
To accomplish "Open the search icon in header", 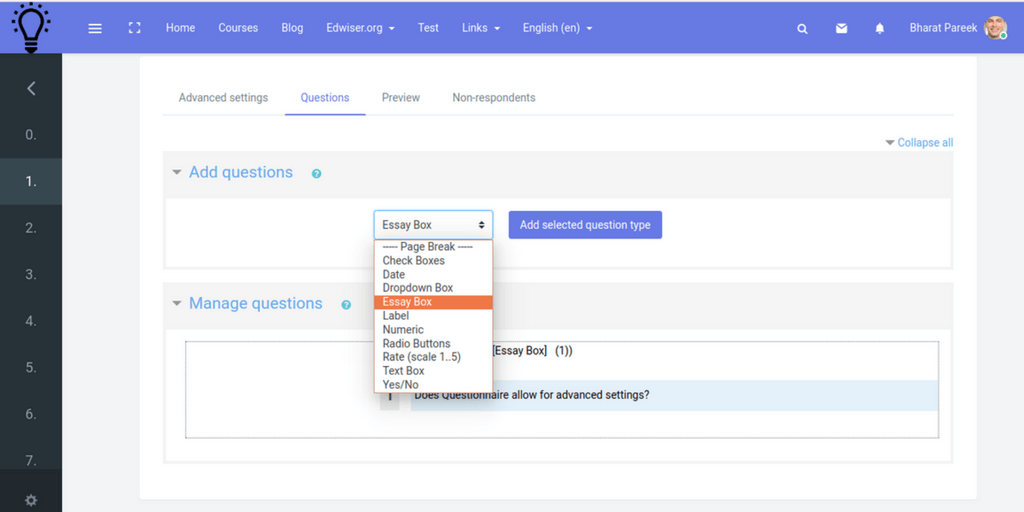I will point(803,29).
